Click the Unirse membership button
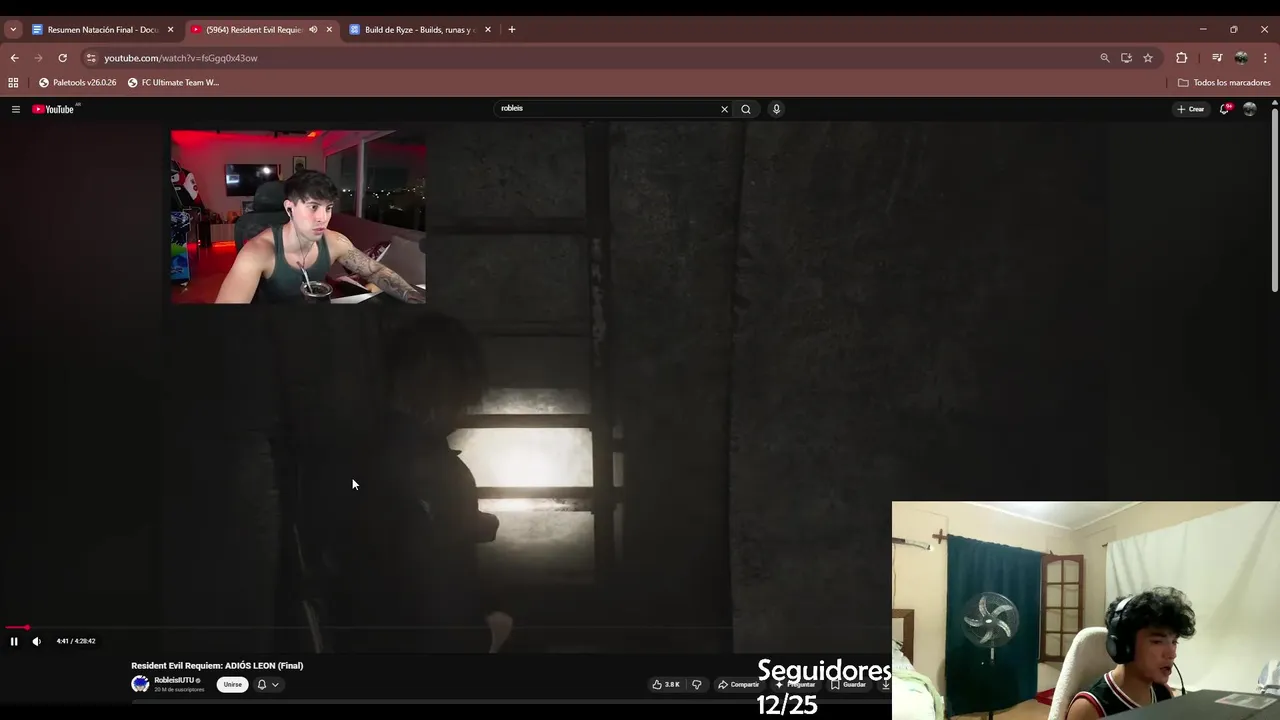This screenshot has width=1280, height=720. coord(233,685)
